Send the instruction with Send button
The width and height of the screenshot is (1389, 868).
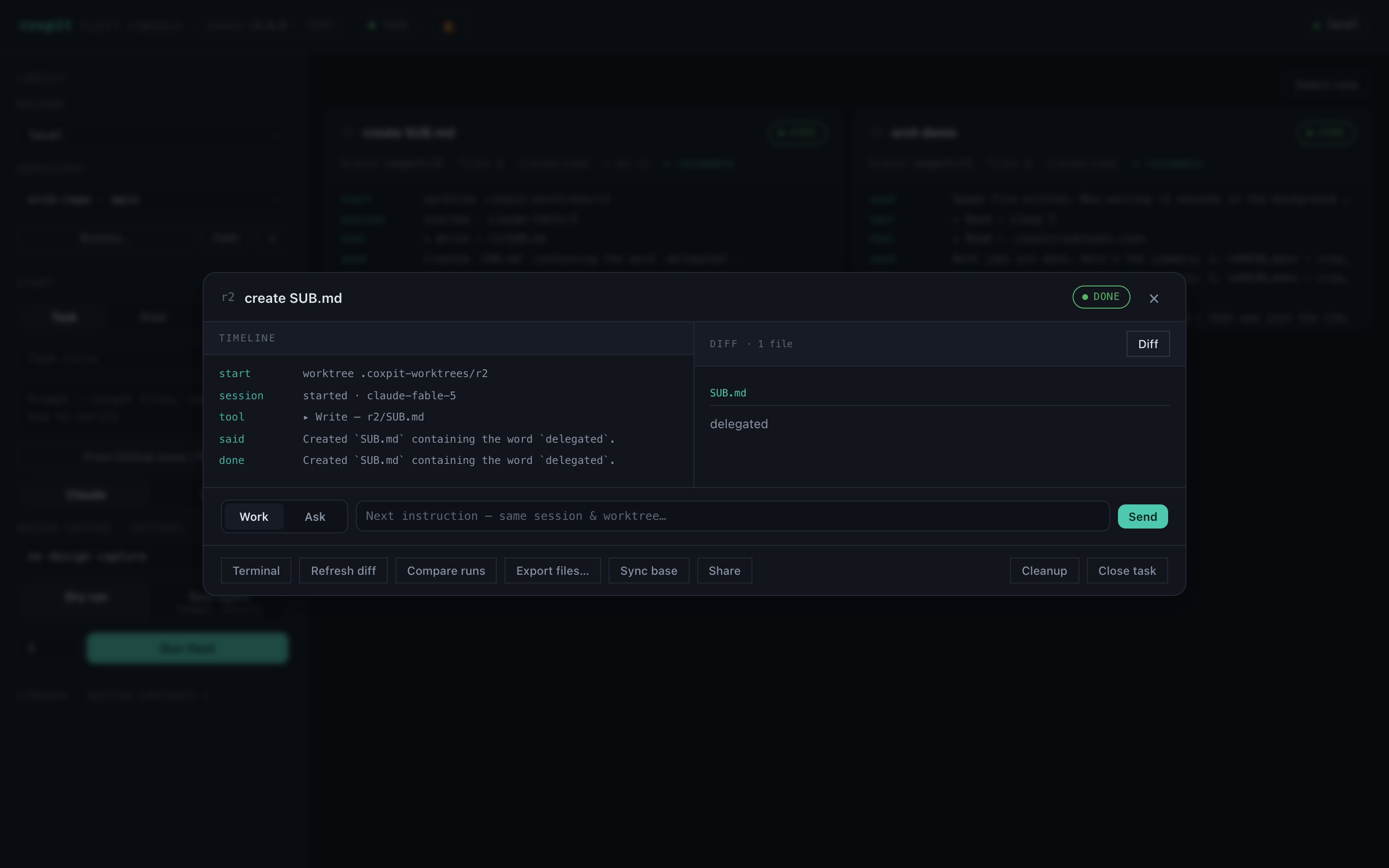click(x=1142, y=516)
